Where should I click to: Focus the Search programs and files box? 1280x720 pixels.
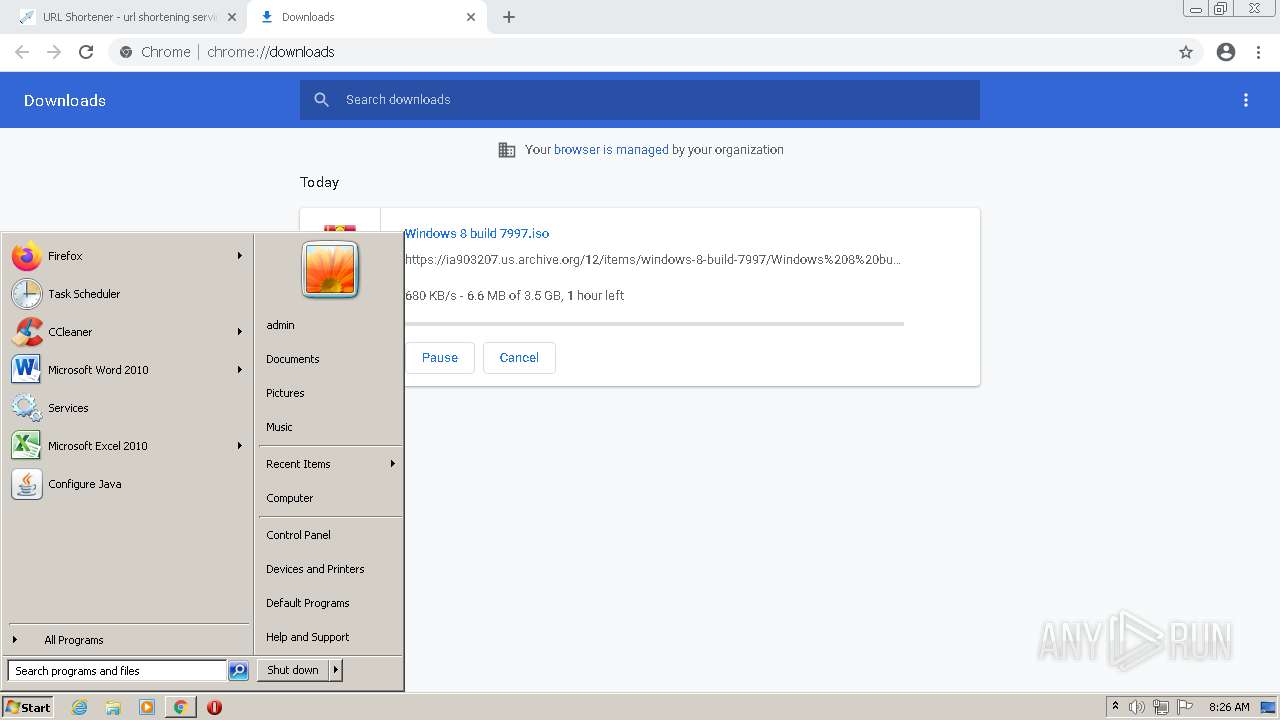(x=118, y=671)
